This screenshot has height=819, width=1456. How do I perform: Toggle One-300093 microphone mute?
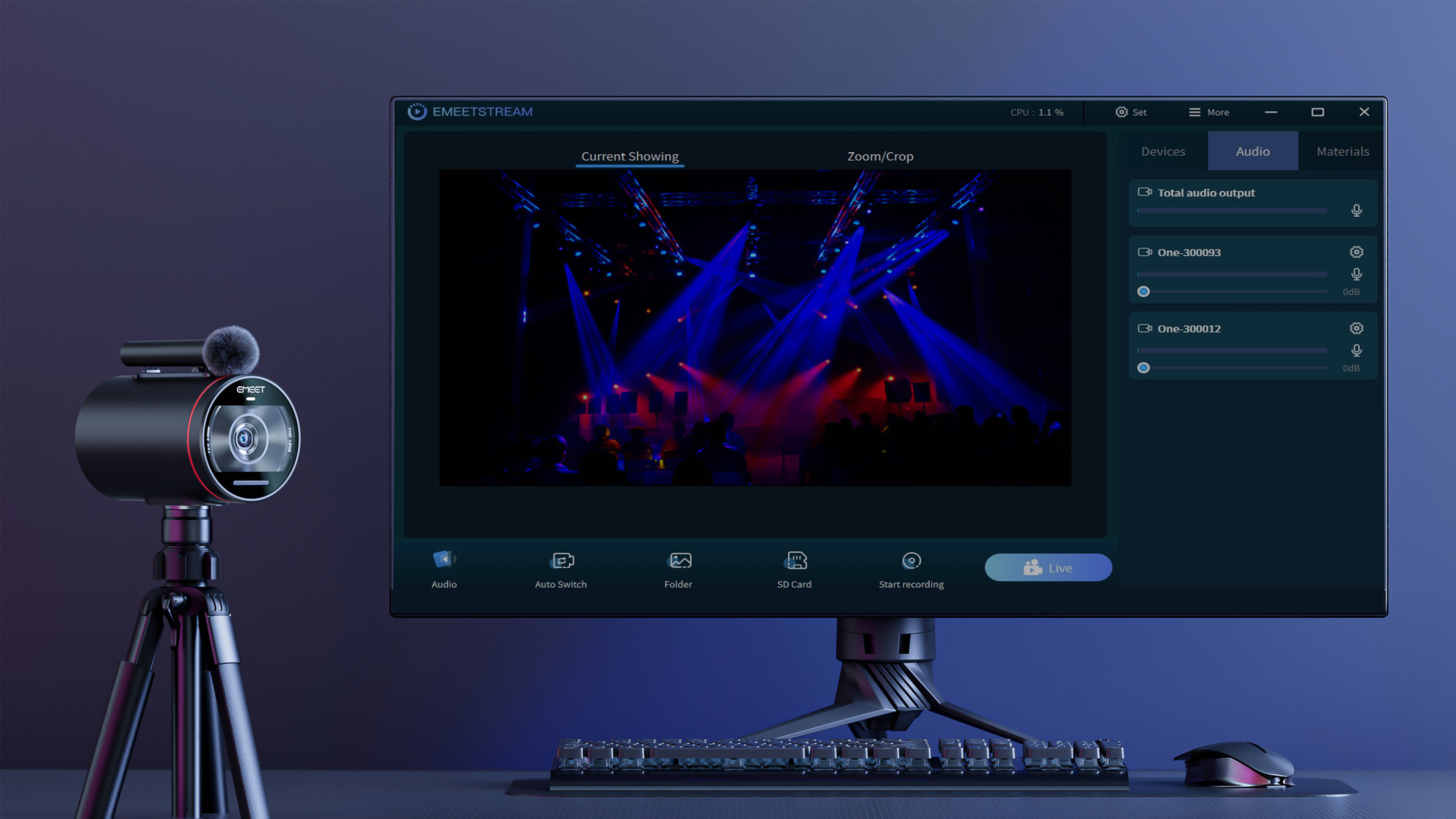[x=1356, y=274]
